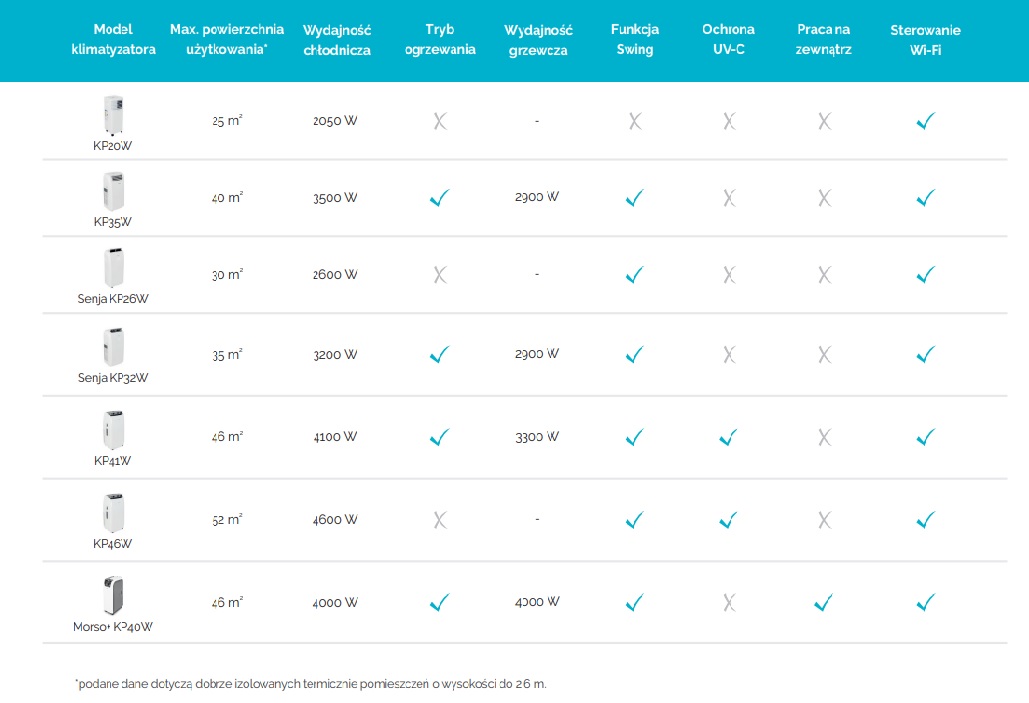Viewport: 1029px width, 703px height.
Task: Select the KP35W air conditioner thumbnail
Action: tap(113, 191)
